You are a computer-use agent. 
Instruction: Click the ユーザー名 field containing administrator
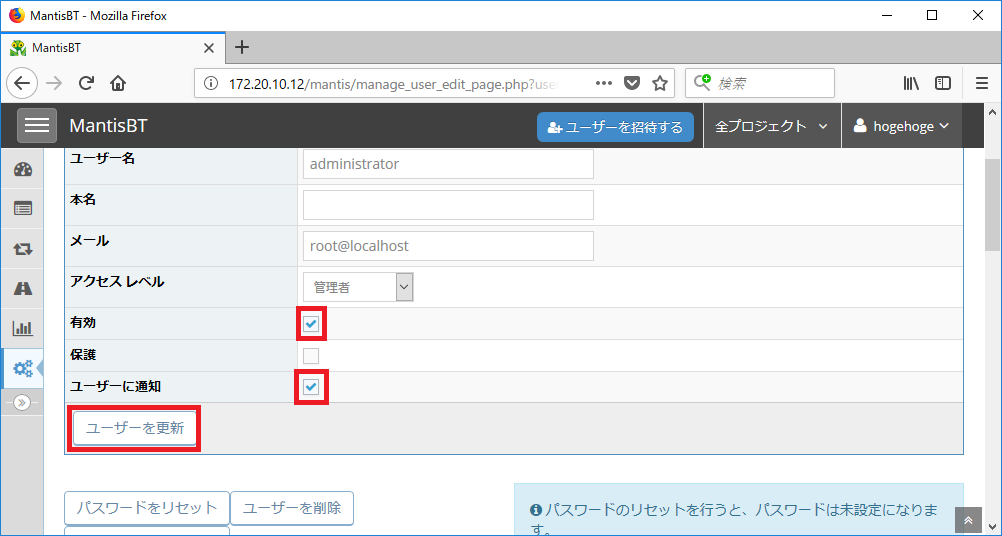click(448, 164)
